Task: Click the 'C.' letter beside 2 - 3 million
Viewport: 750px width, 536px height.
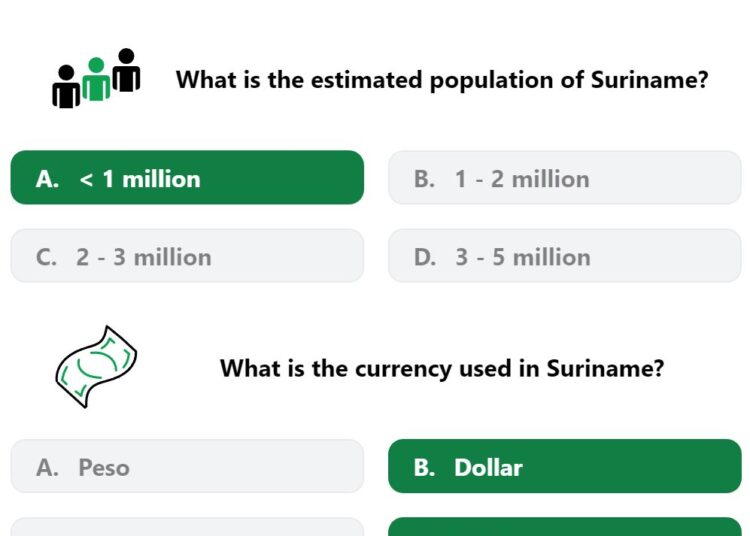Action: pyautogui.click(x=46, y=257)
